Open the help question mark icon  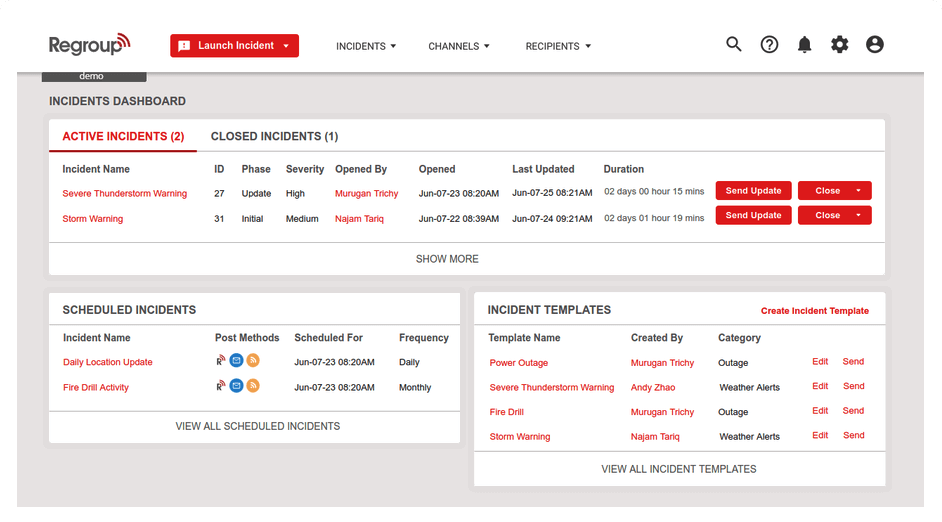[x=769, y=45]
